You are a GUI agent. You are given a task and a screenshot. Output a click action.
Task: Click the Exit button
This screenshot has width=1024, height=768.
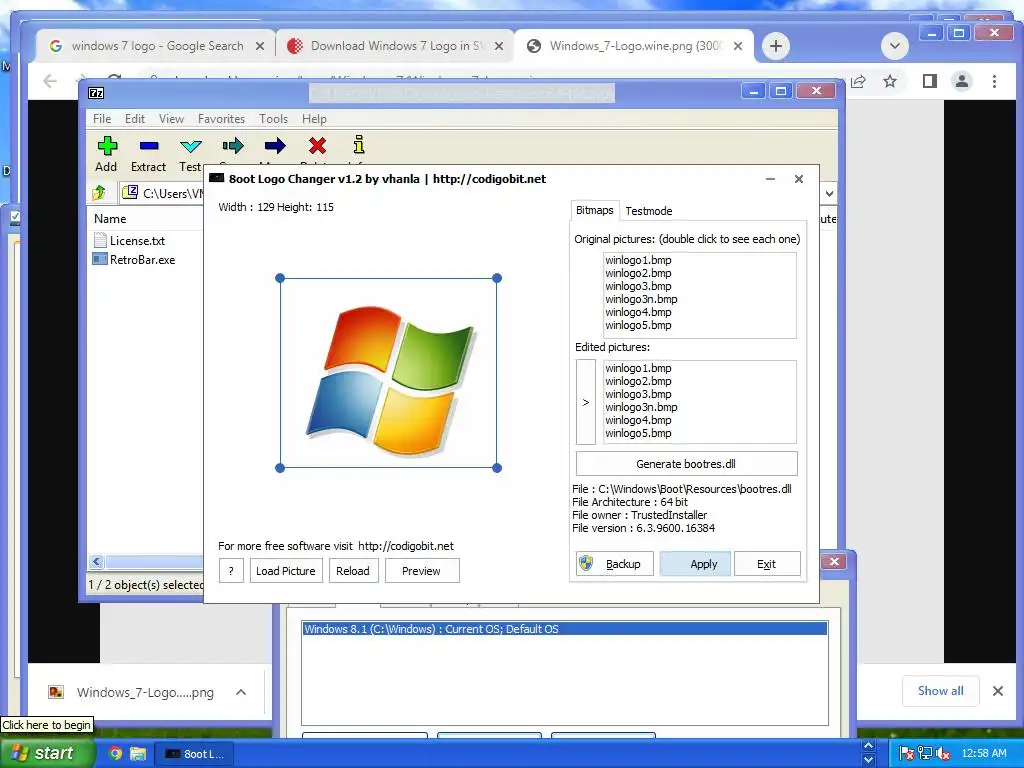click(x=767, y=564)
